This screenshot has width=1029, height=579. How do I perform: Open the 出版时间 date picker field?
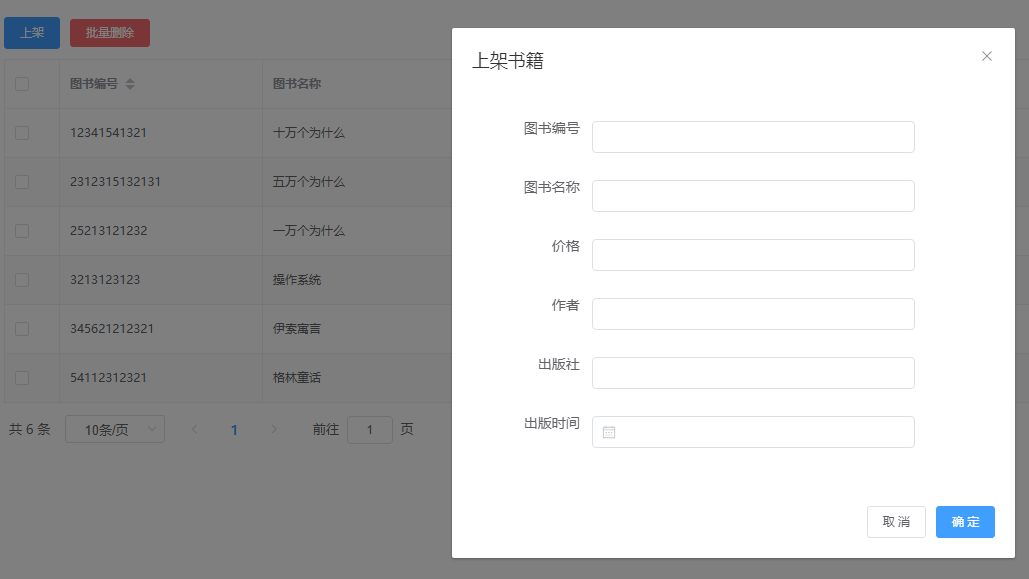[760, 432]
